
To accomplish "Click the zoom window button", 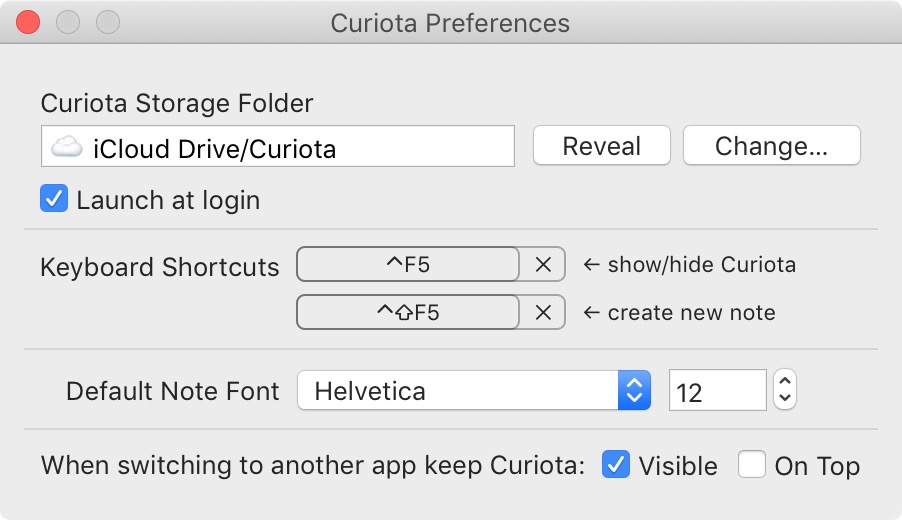I will pyautogui.click(x=107, y=22).
